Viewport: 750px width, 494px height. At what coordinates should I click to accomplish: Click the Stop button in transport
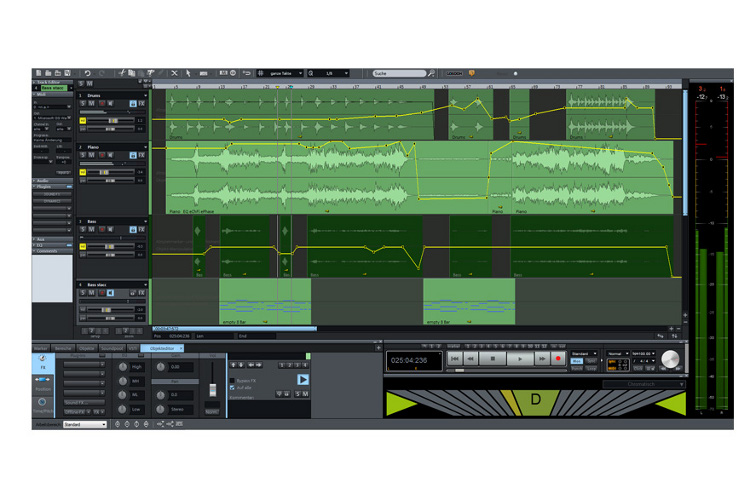coord(493,358)
